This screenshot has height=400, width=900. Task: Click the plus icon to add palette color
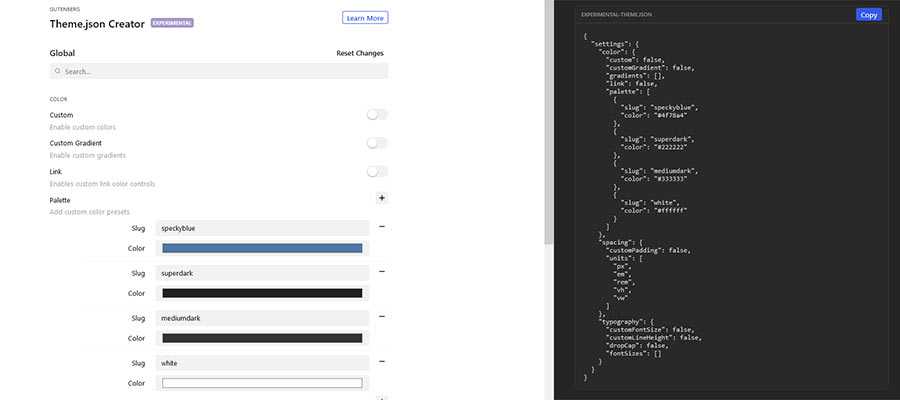point(381,198)
